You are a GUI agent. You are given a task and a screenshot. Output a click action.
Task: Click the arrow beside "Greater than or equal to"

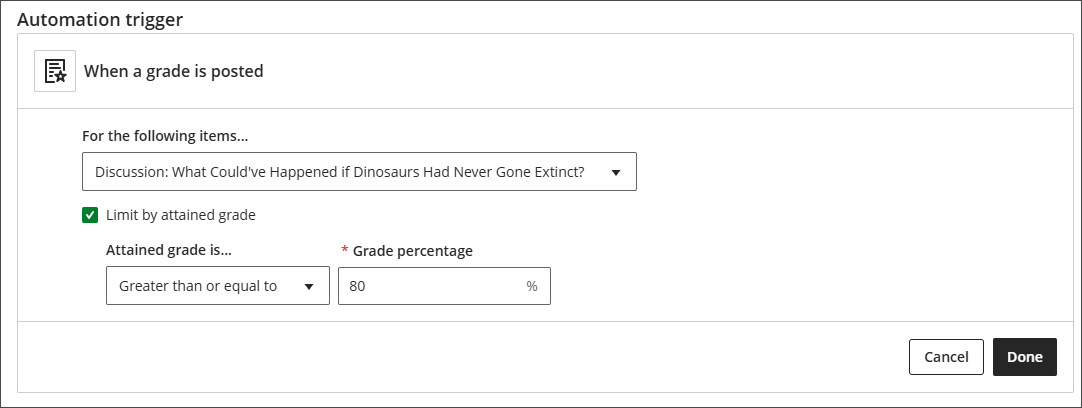coord(309,287)
